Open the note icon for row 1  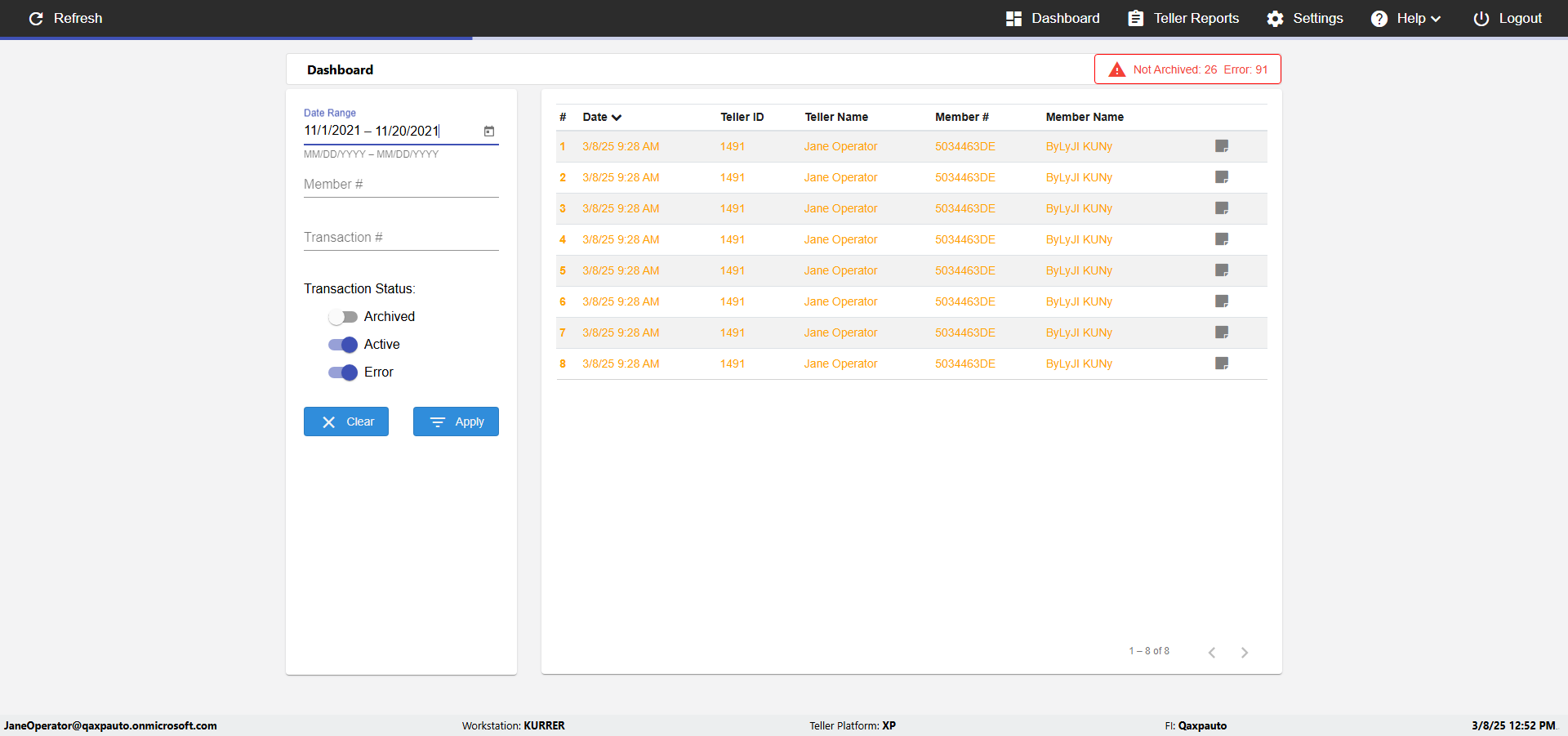pyautogui.click(x=1222, y=146)
